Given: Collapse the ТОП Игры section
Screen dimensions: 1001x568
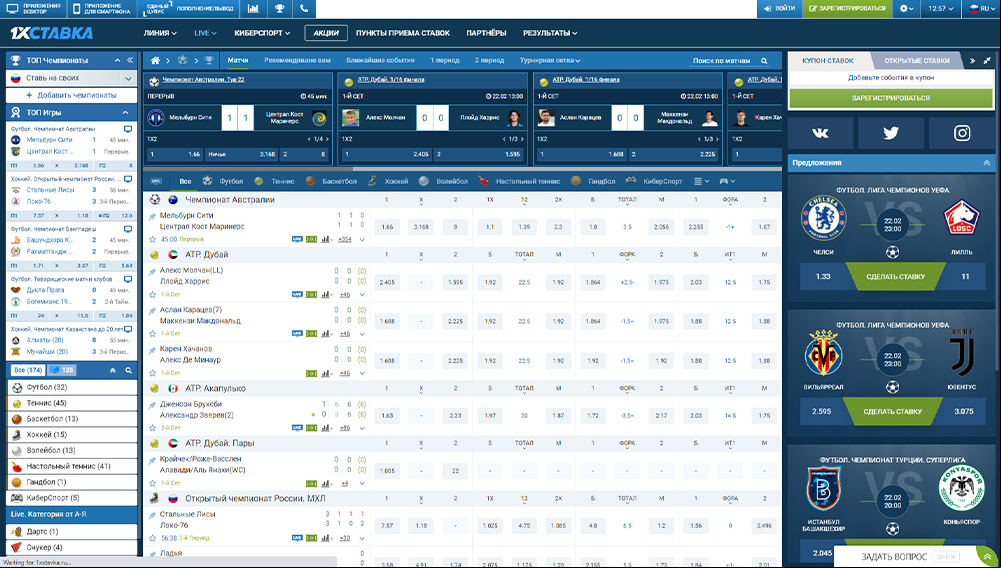Looking at the screenshot, I should coord(126,112).
